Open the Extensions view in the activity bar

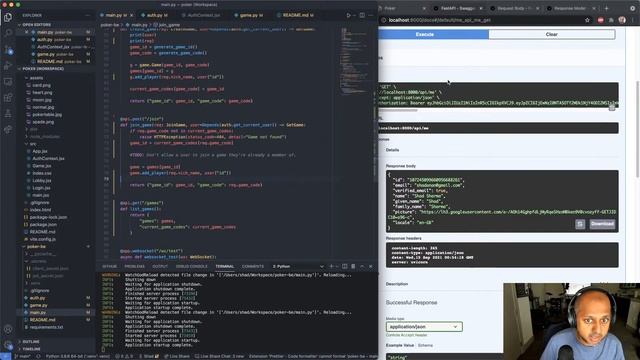8,98
